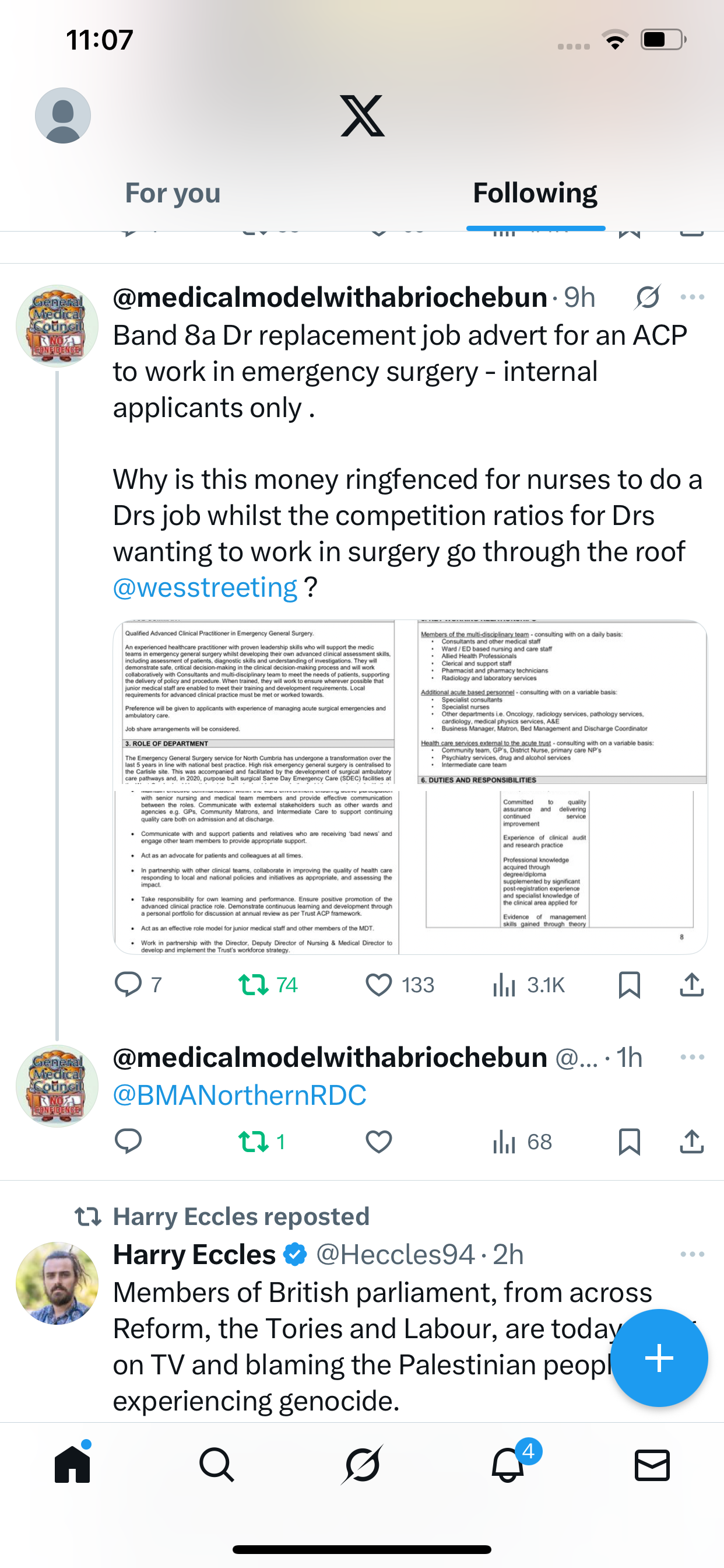Undo repost on post with 74 reposts
Image resolution: width=724 pixels, height=1568 pixels.
pos(254,984)
